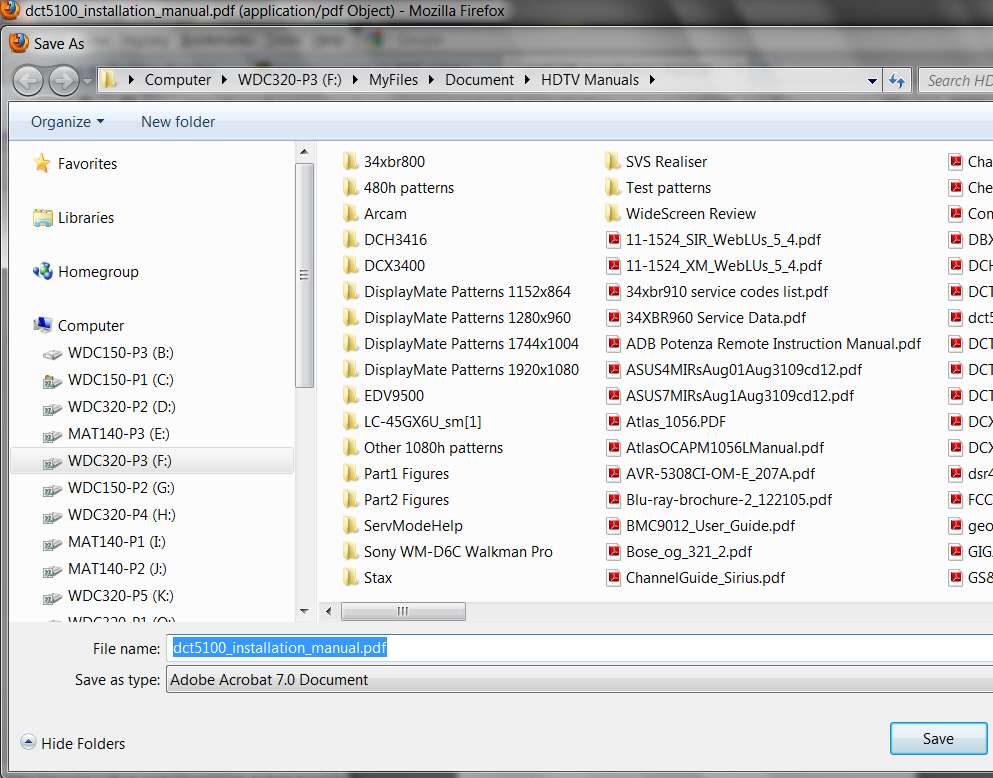
Task: Select Favorites star icon in navigation pane
Action: click(x=42, y=163)
